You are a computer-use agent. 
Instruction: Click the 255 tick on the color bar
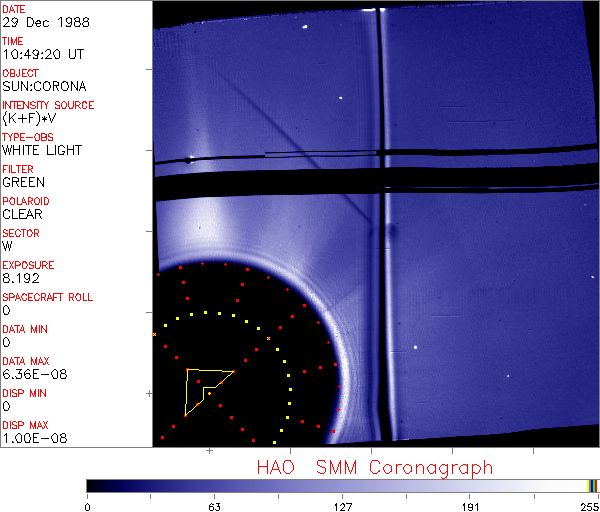tap(588, 505)
